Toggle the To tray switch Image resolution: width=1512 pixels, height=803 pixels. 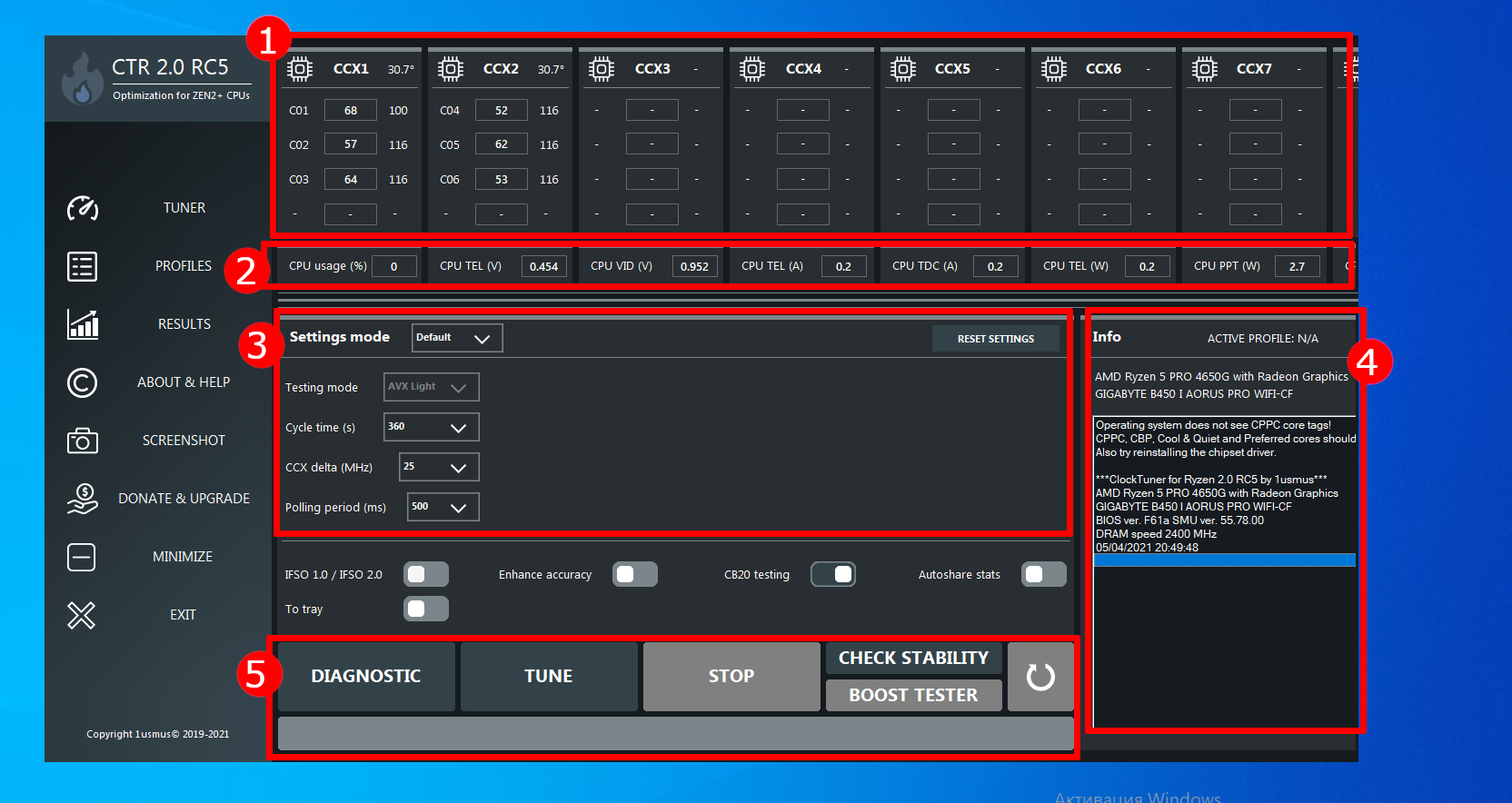click(x=426, y=609)
